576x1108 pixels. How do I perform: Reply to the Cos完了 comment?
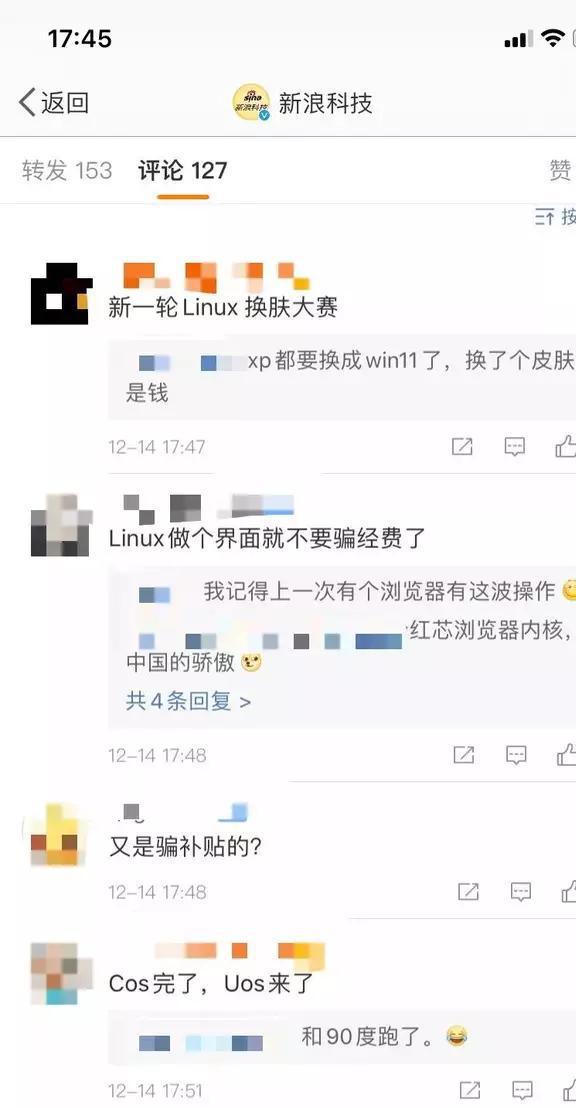522,1090
